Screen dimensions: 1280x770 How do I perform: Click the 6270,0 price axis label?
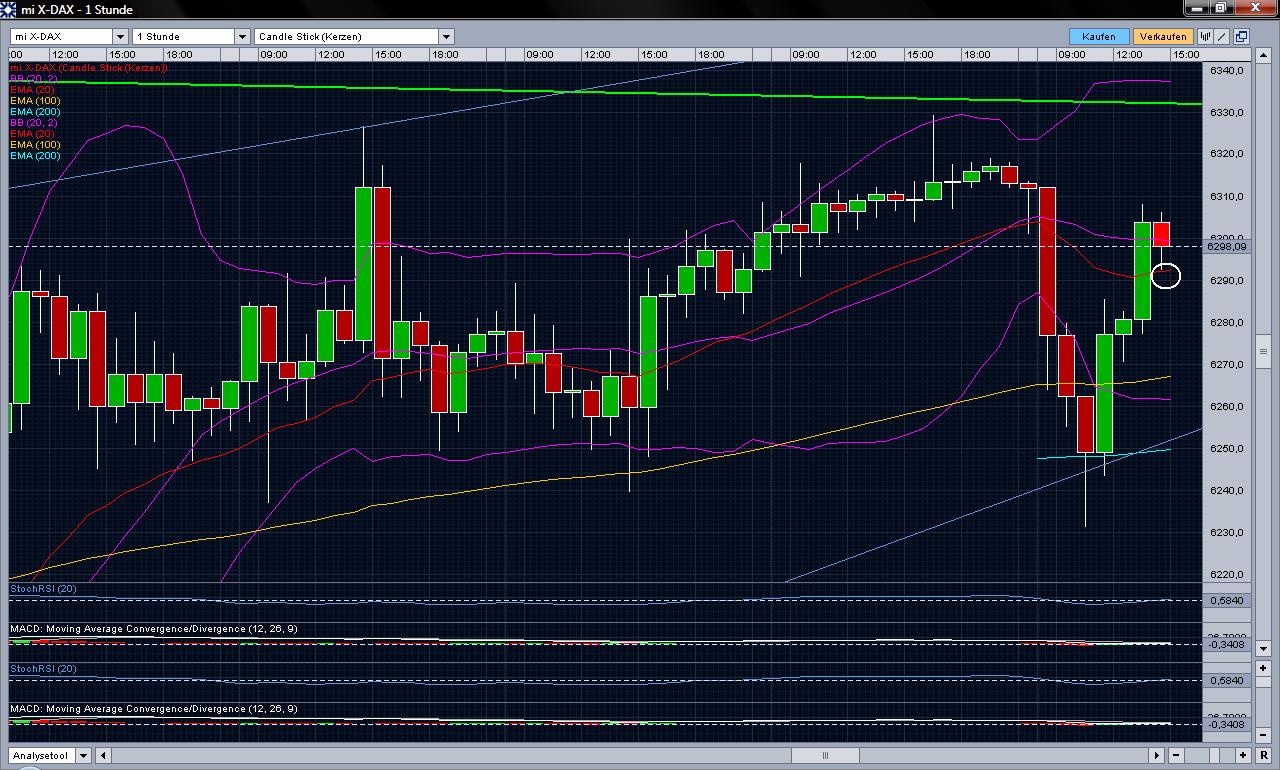(x=1226, y=364)
